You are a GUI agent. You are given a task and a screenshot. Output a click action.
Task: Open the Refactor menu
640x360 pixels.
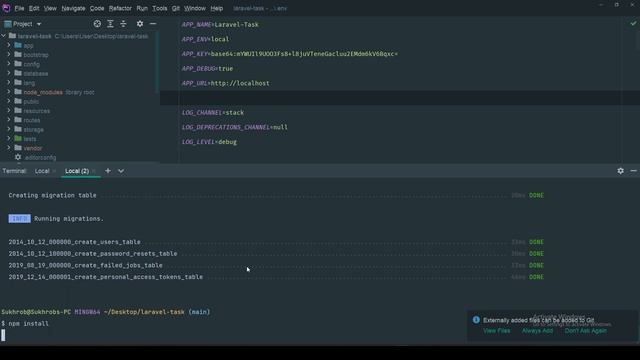point(120,8)
